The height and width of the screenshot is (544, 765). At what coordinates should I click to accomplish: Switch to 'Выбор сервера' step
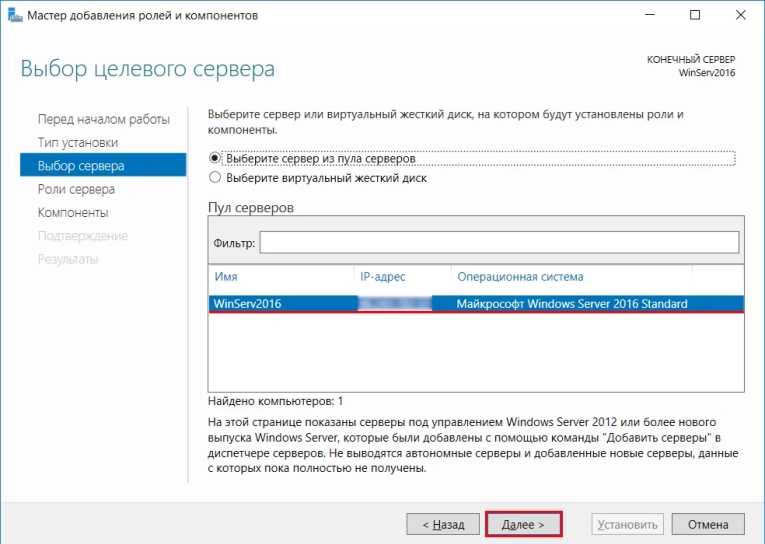[81, 165]
